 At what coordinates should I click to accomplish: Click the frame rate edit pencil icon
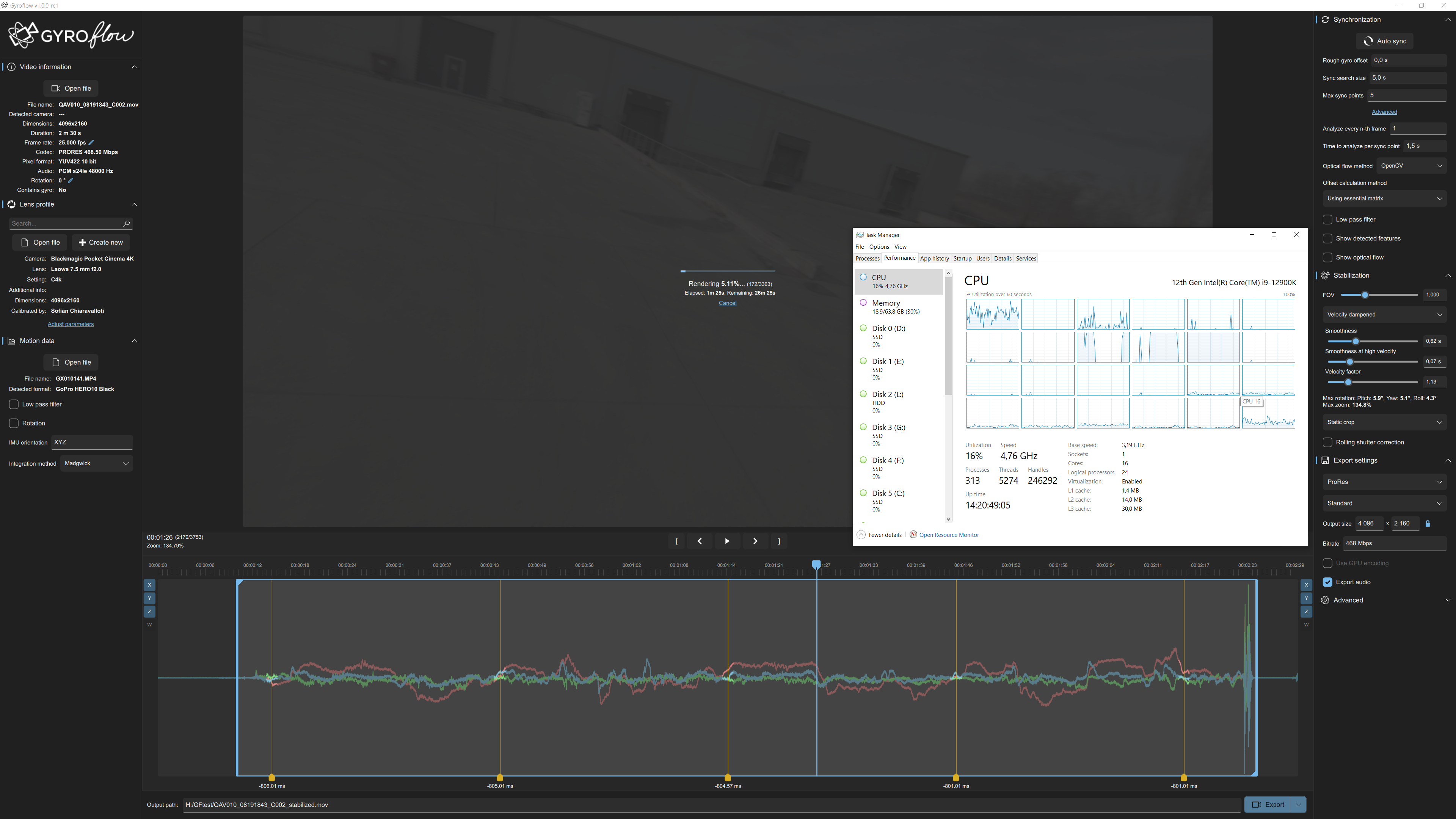[x=91, y=143]
